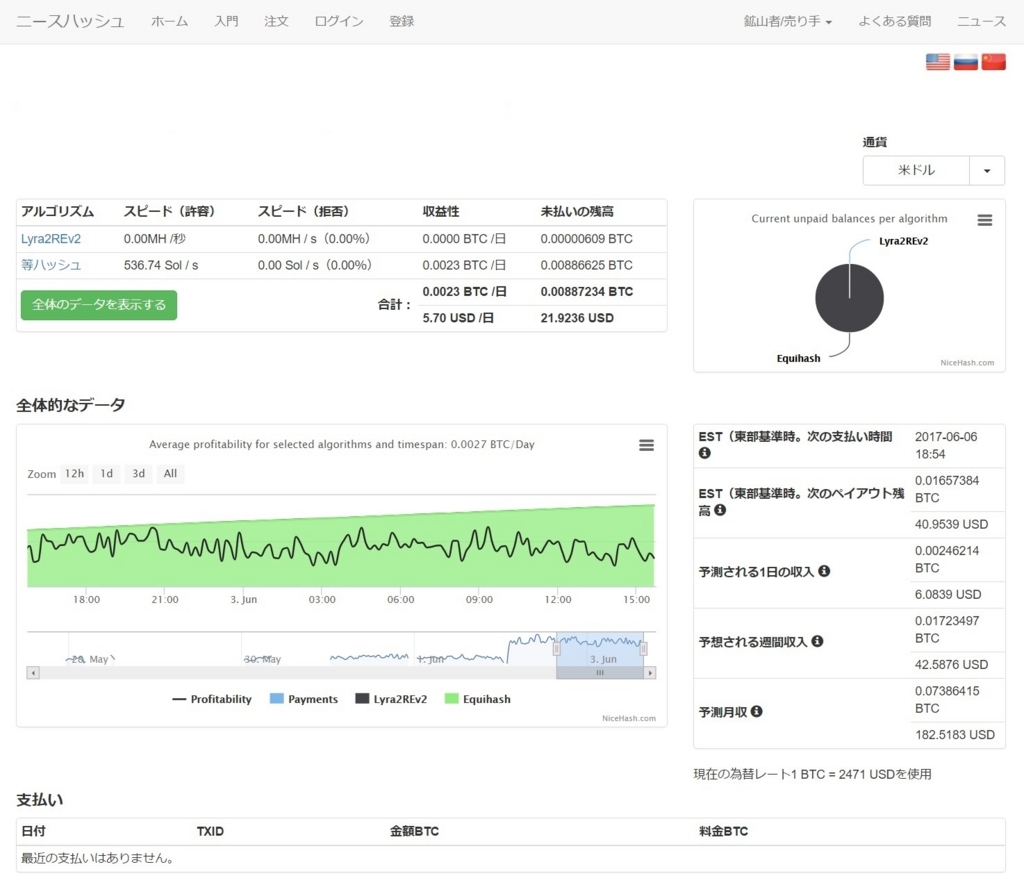Set chart zoom to 3d

[138, 474]
